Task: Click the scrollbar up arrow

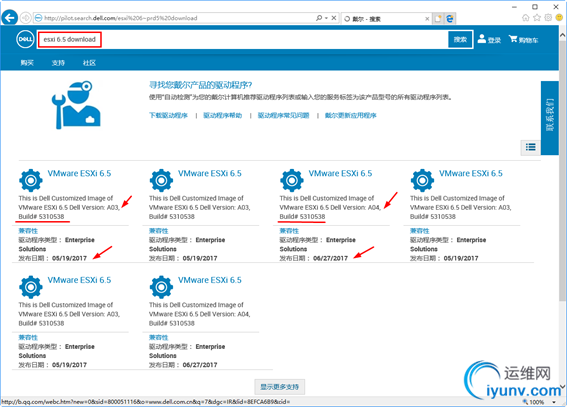Action: pos(562,35)
